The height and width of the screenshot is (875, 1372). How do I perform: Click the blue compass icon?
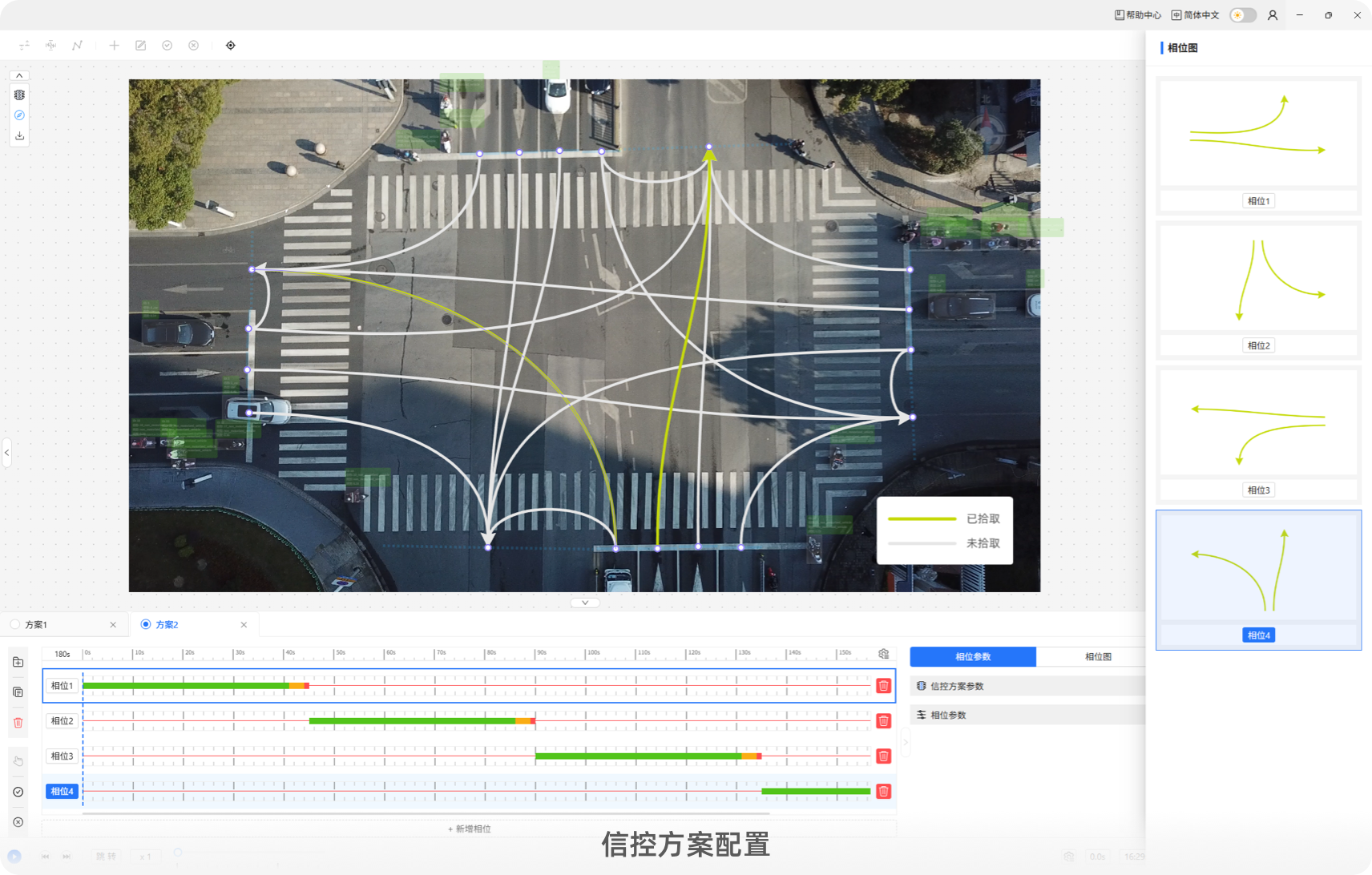point(19,115)
